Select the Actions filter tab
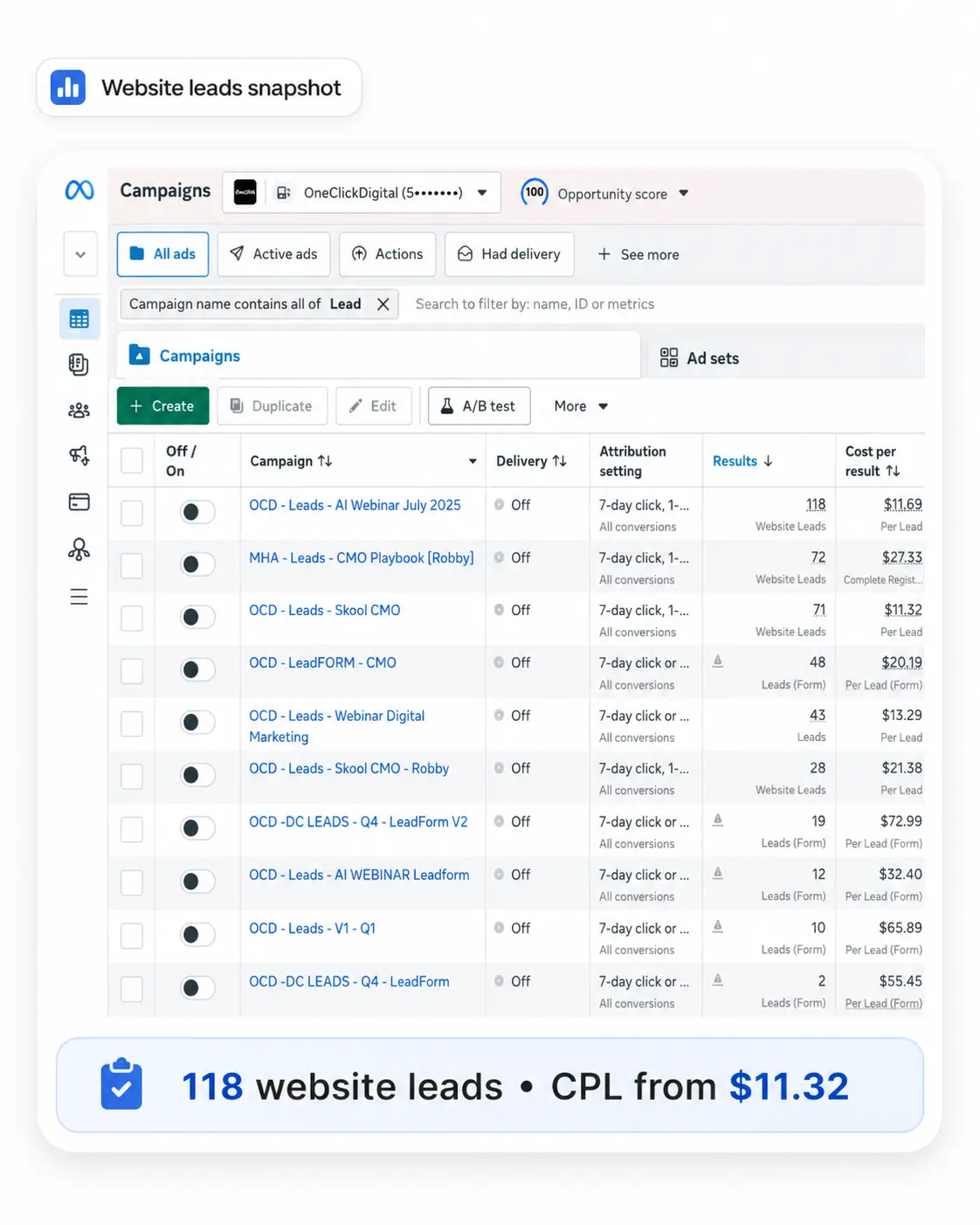Screen dimensions: 980x1225 click(x=387, y=254)
